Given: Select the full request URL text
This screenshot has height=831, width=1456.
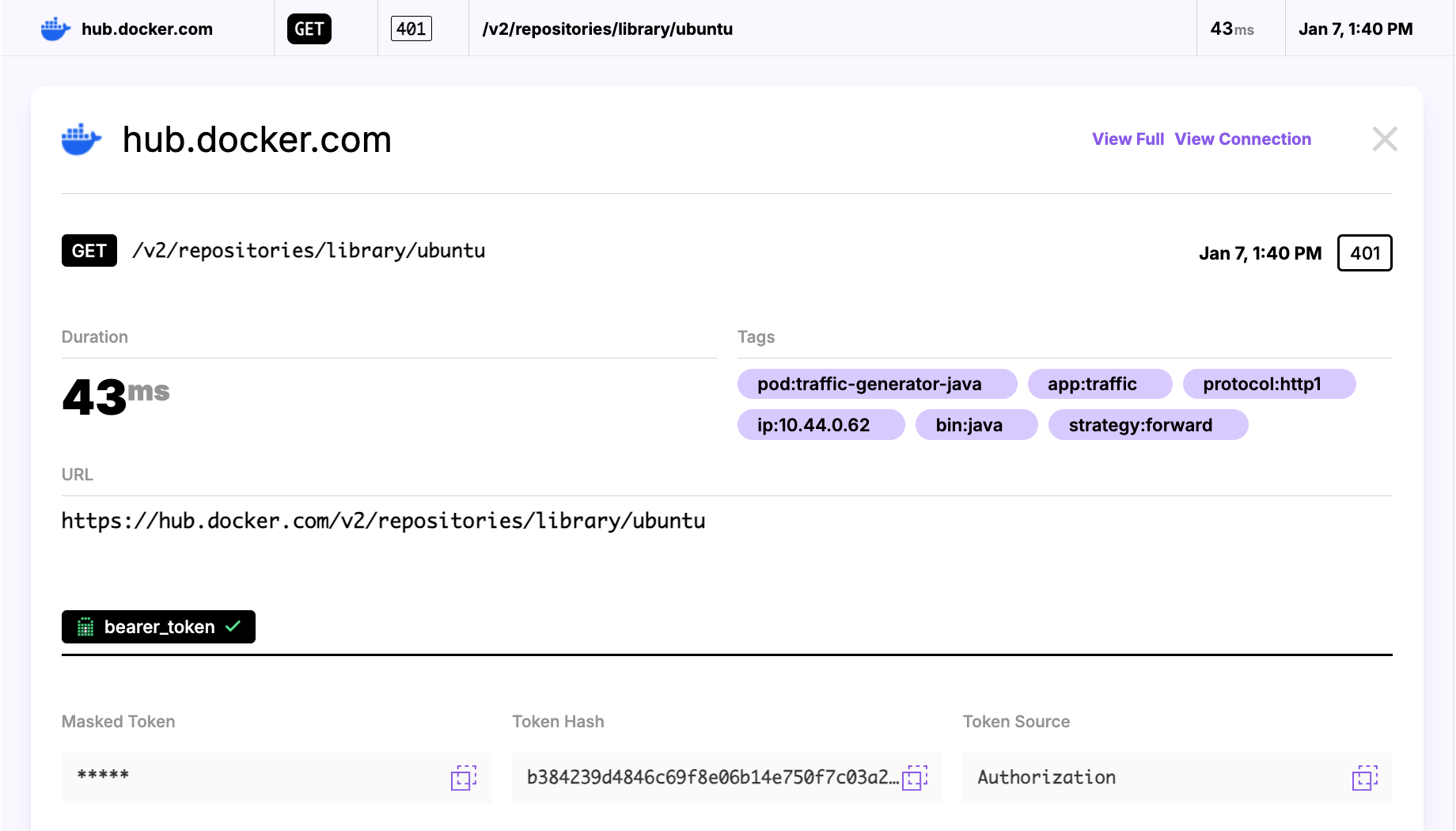Looking at the screenshot, I should click(x=383, y=521).
